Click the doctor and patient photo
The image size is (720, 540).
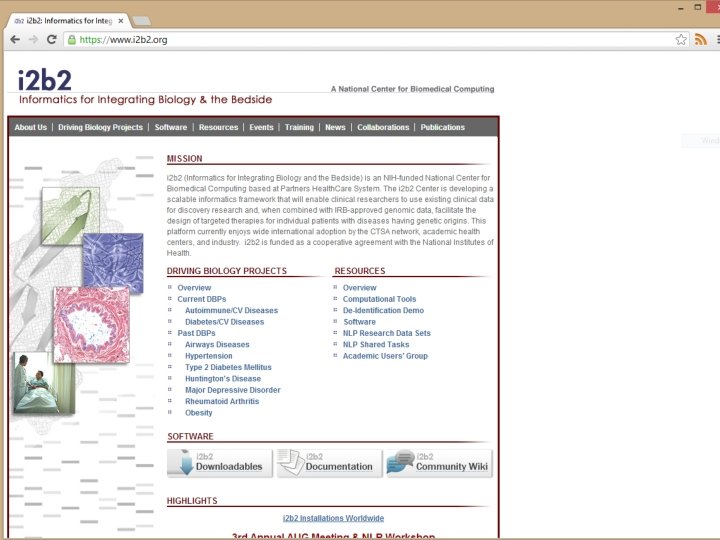pyautogui.click(x=44, y=382)
